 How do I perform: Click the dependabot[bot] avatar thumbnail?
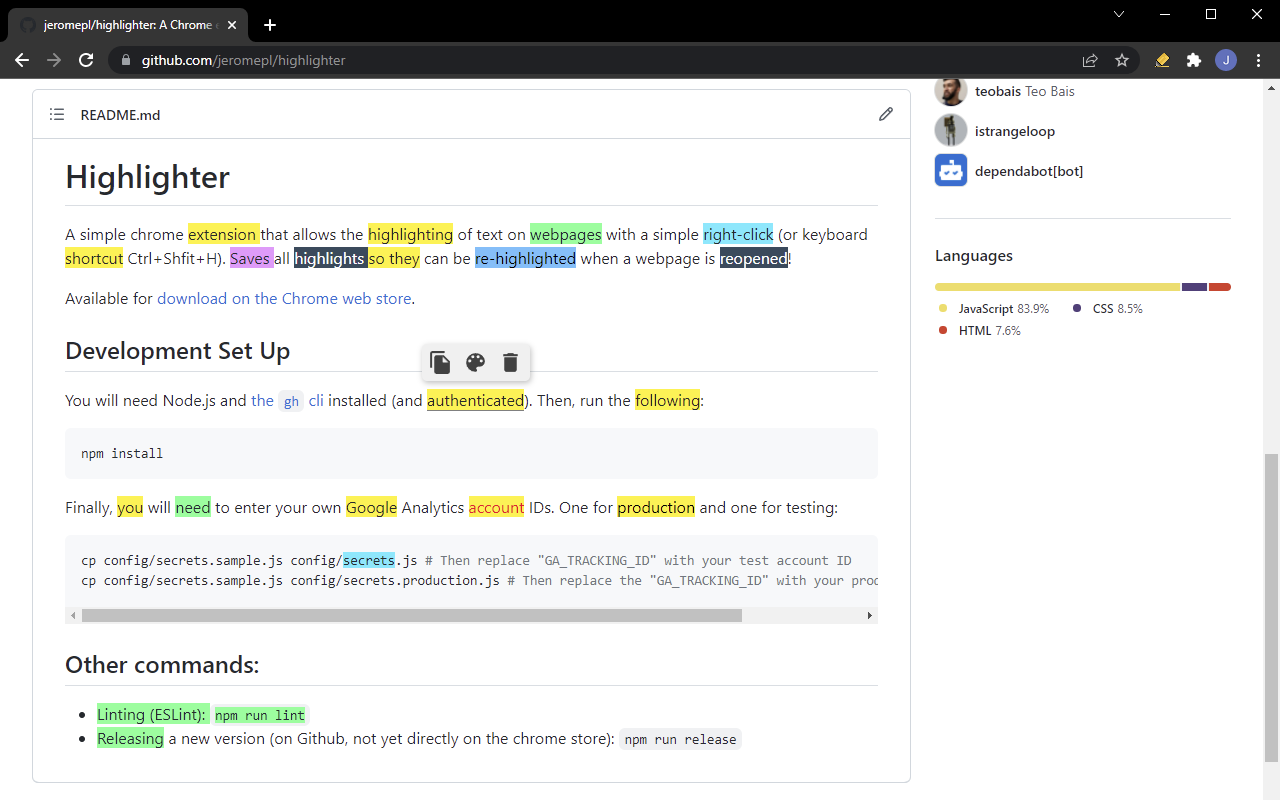[950, 170]
